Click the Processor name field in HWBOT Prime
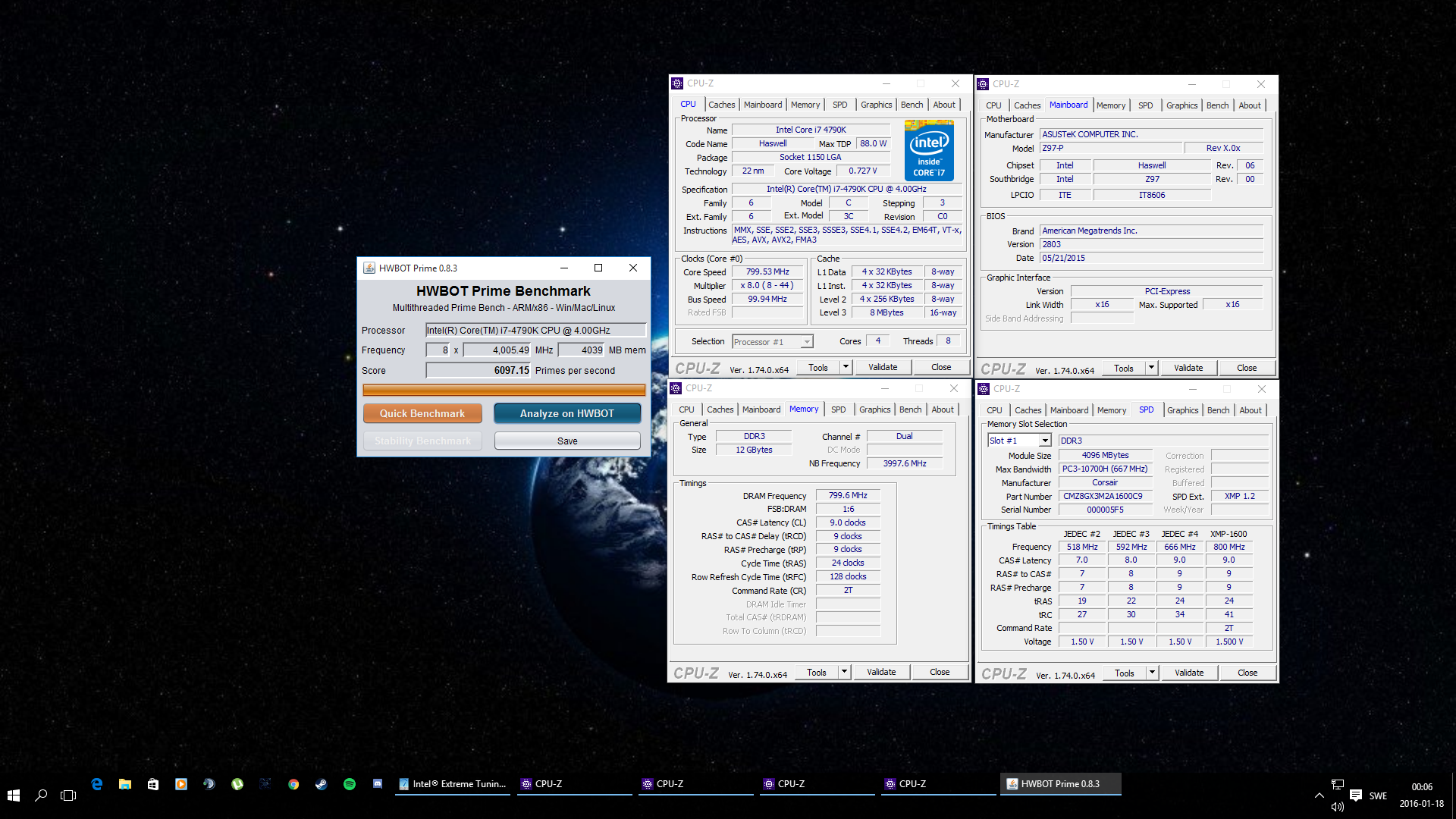 [536, 330]
